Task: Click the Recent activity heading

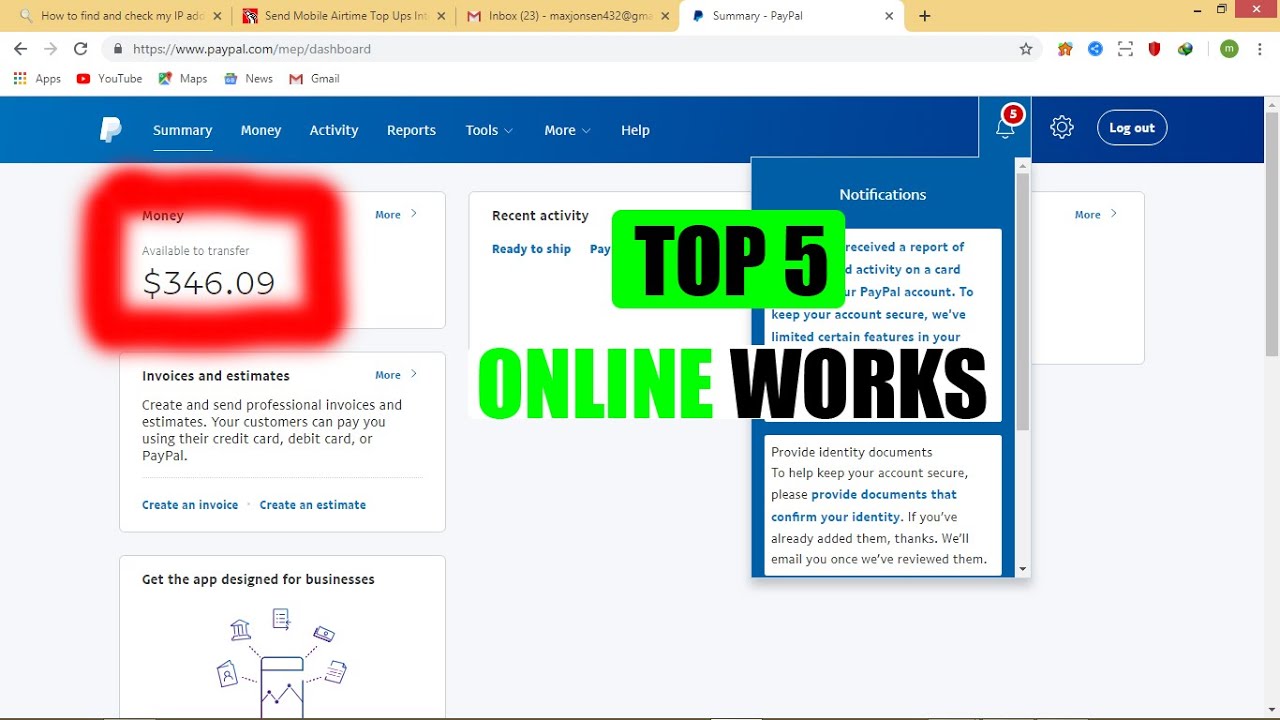Action: tap(540, 216)
